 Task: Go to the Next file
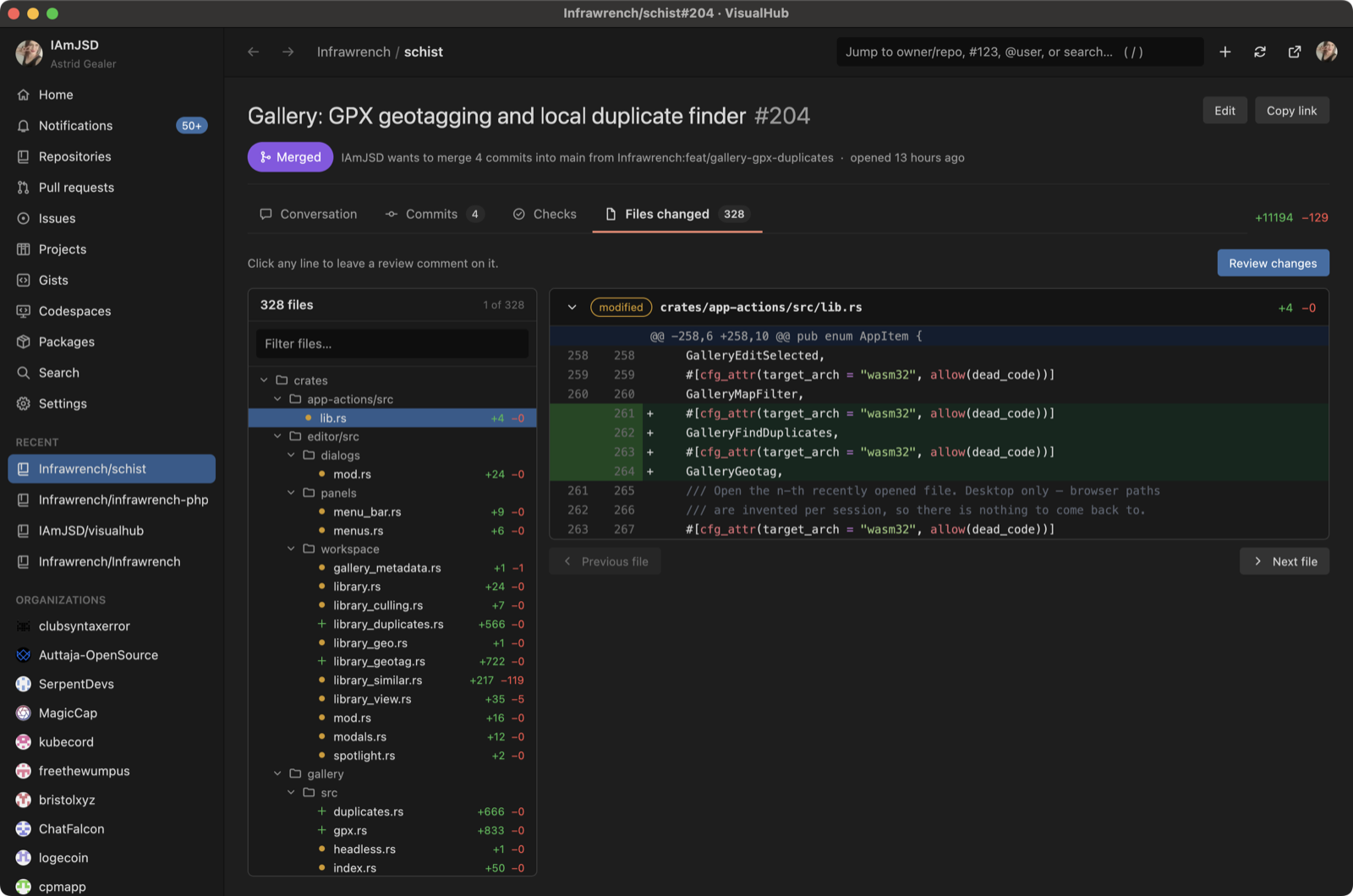[1284, 561]
